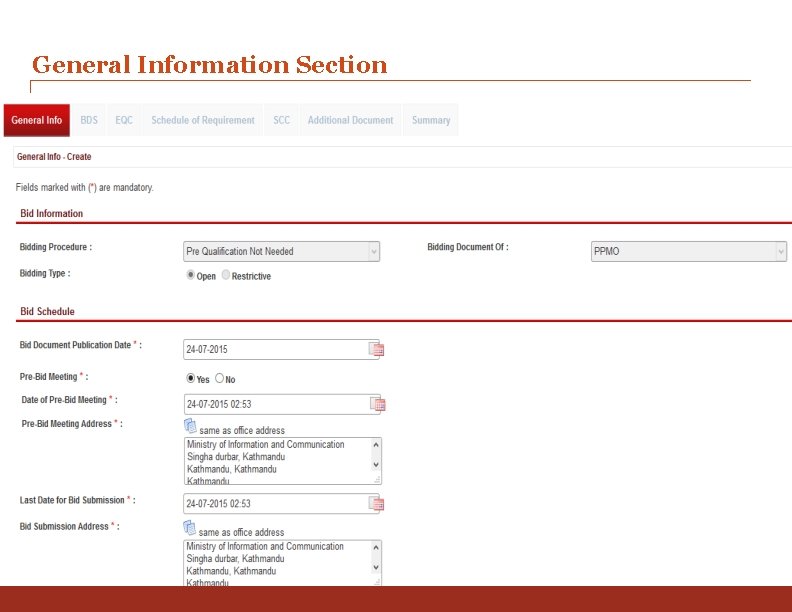Click the 'Bid Information' section title

click(x=52, y=213)
